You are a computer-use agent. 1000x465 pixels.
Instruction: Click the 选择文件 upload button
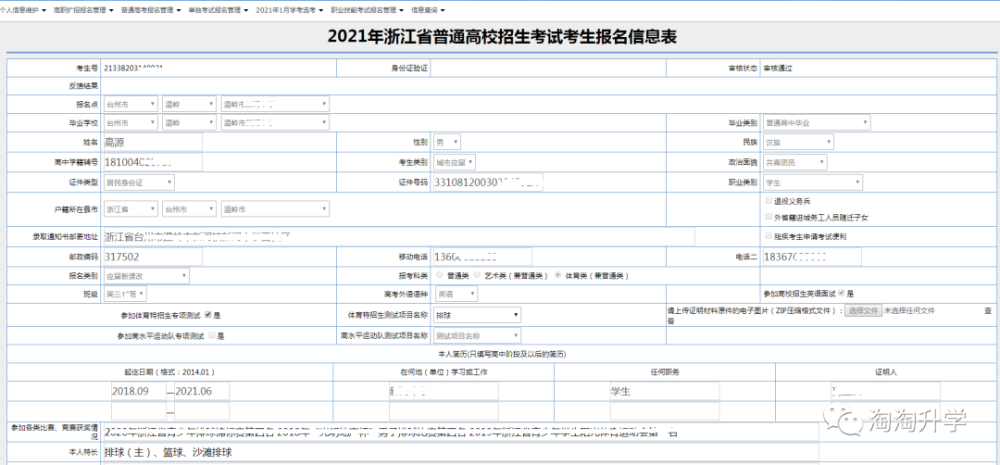tap(864, 311)
